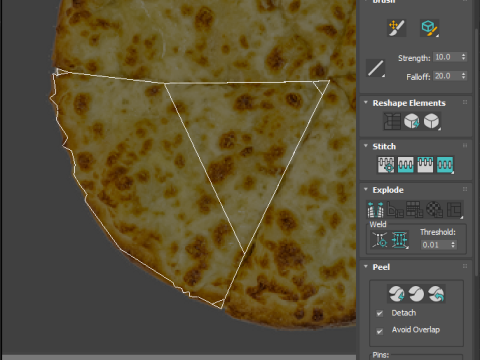Click the Stitch rollout grip handle

[465, 146]
